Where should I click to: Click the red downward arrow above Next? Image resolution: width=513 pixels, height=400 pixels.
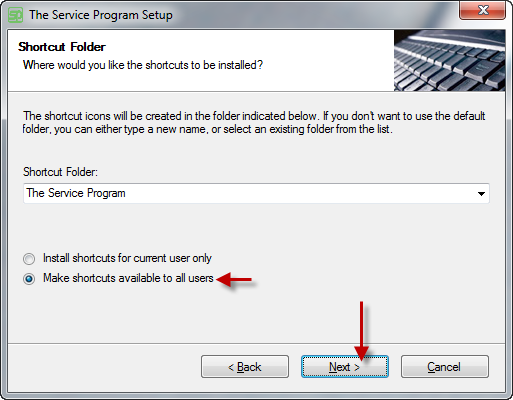coord(361,330)
